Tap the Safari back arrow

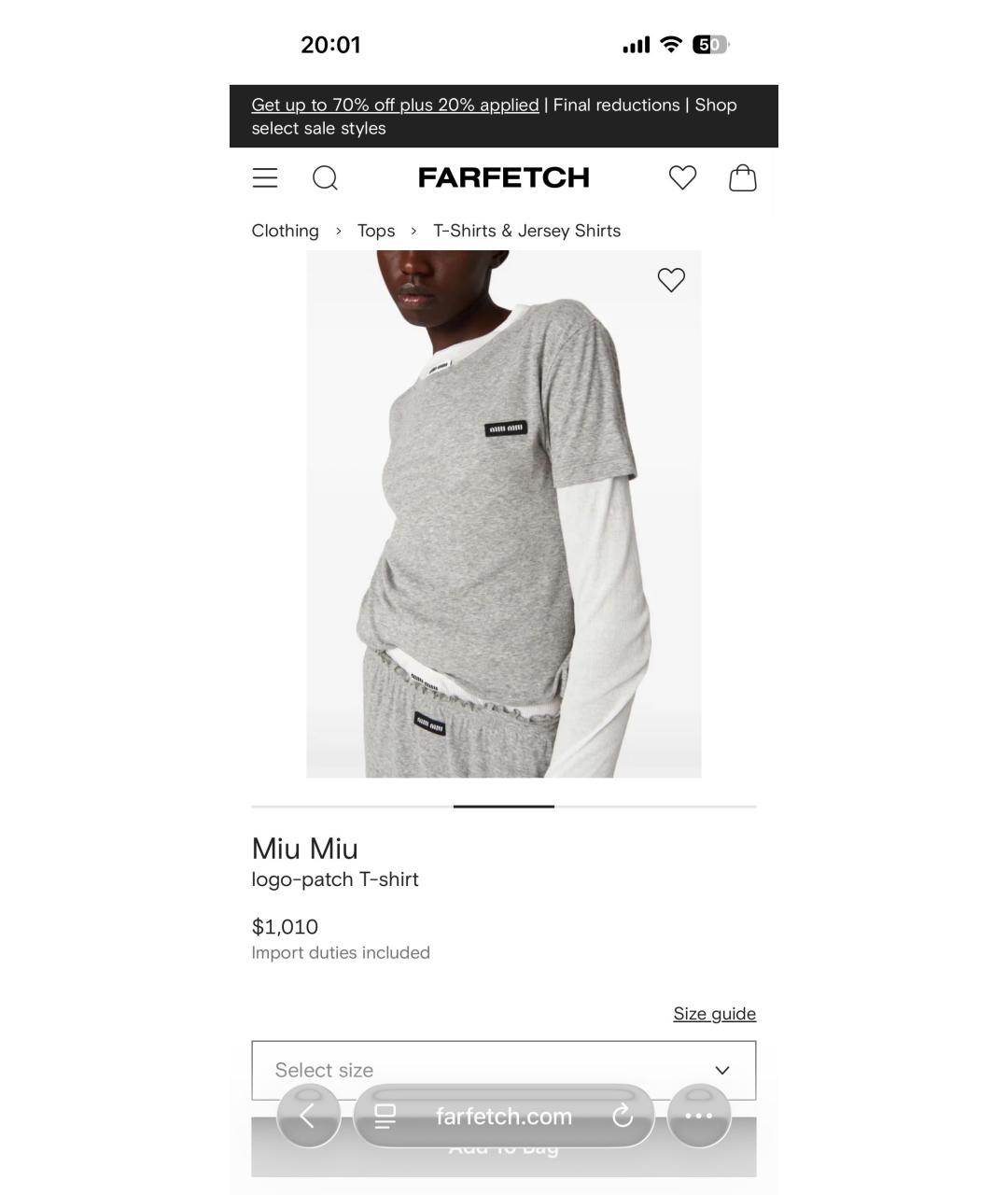tap(308, 1116)
